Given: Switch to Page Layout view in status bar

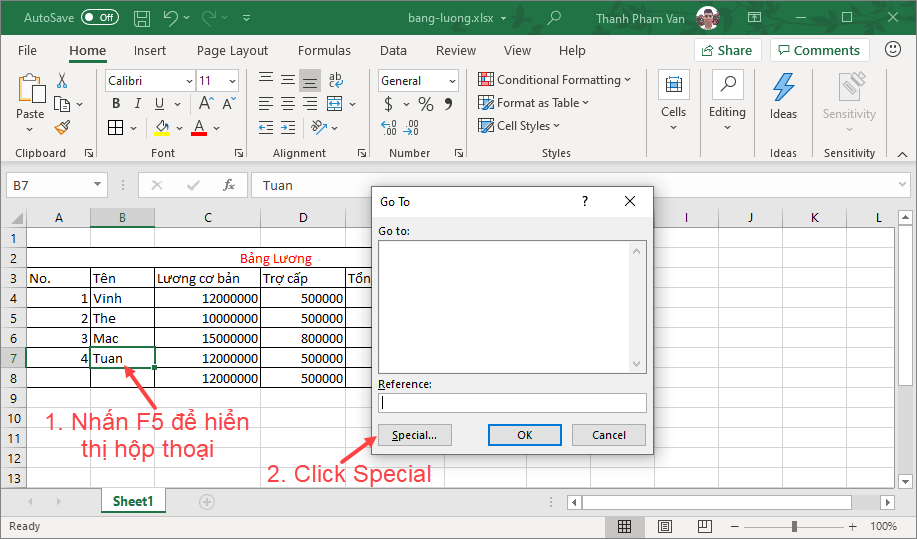Looking at the screenshot, I should click(x=664, y=527).
